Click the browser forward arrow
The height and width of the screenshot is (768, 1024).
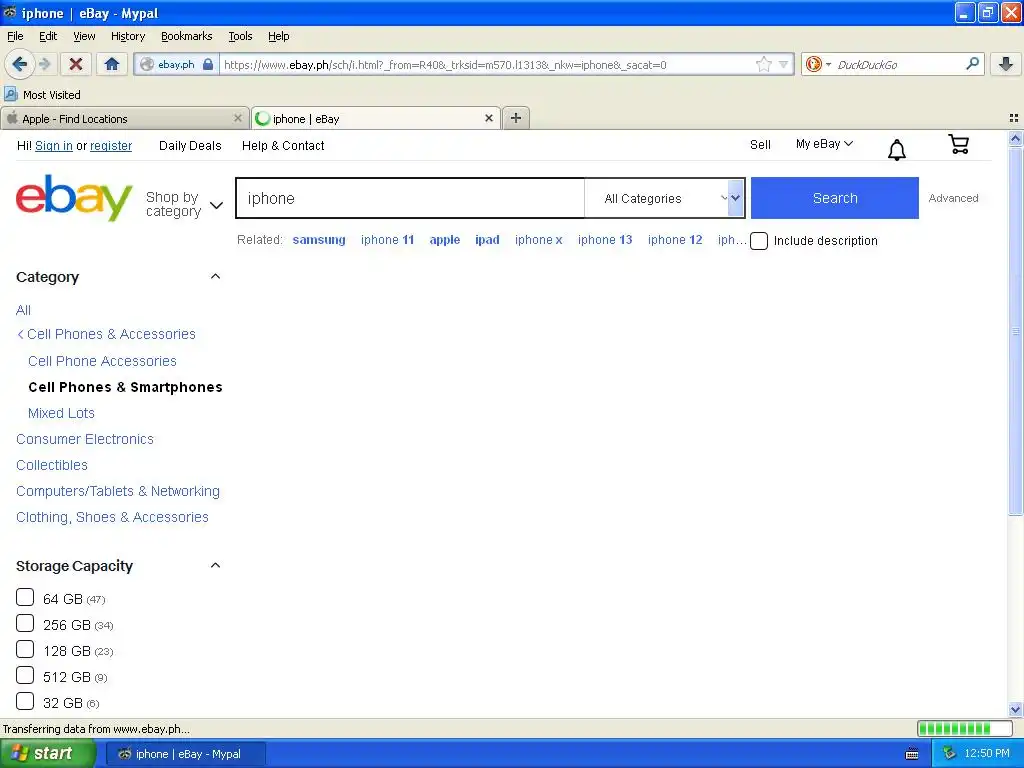click(45, 64)
